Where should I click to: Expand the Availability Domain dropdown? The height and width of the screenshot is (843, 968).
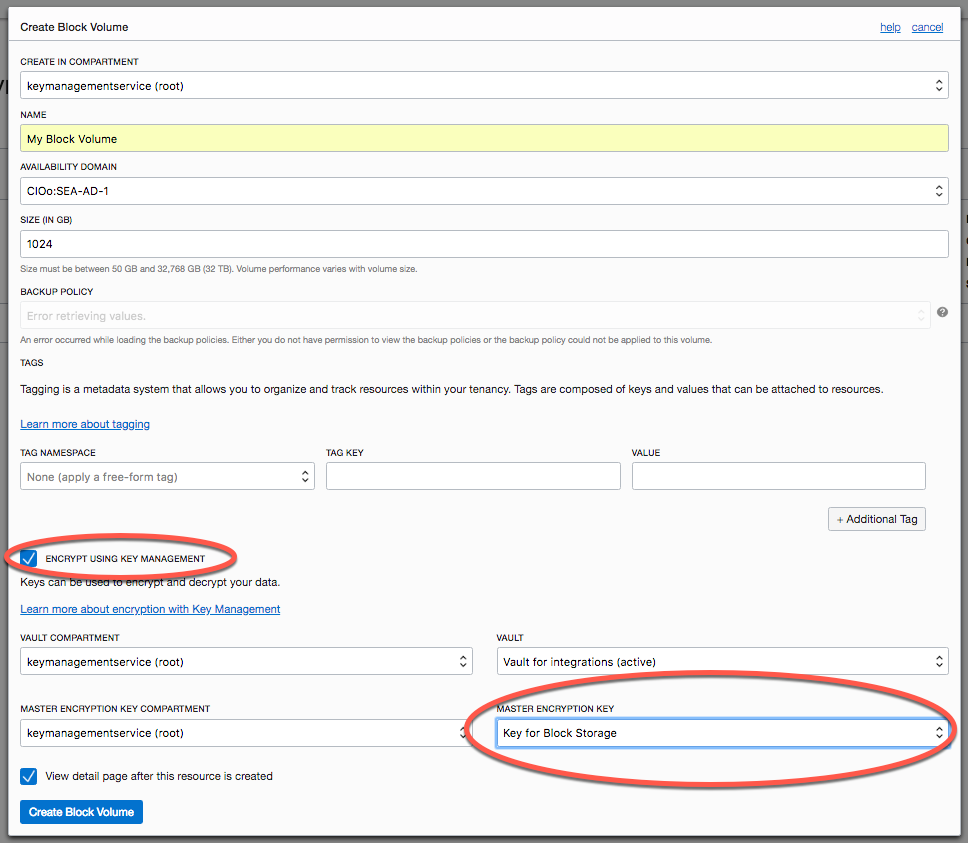coord(484,191)
